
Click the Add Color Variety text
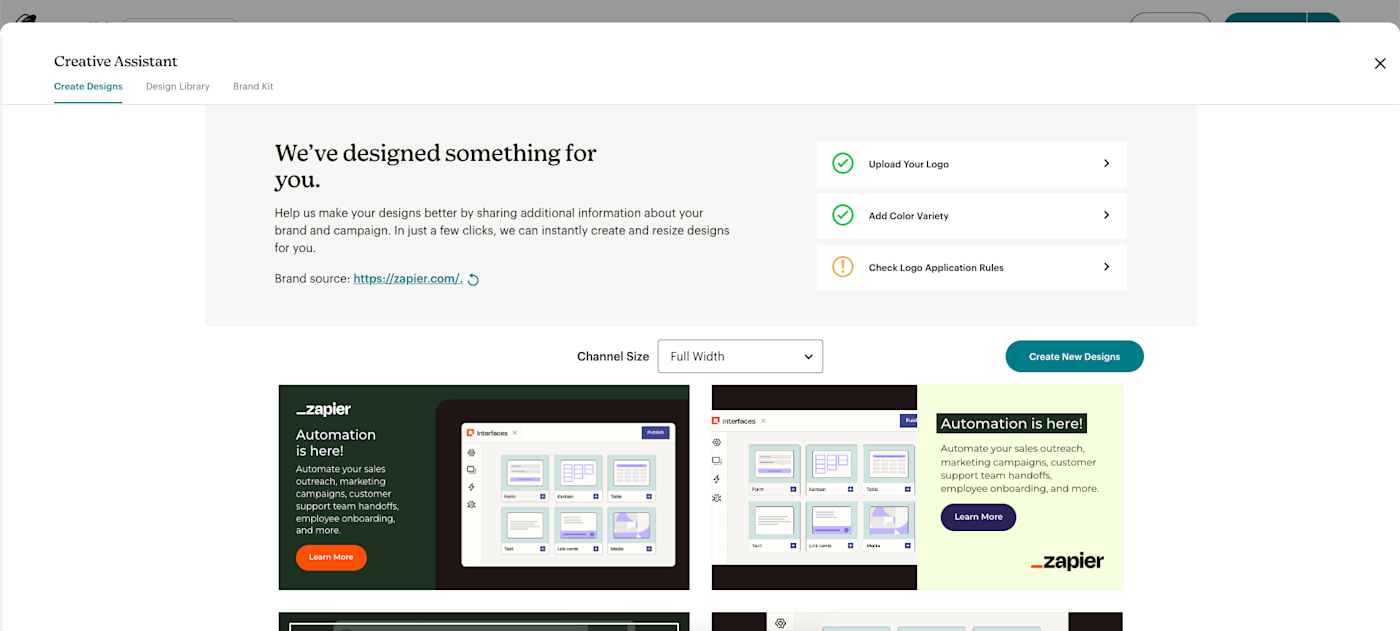pos(909,216)
